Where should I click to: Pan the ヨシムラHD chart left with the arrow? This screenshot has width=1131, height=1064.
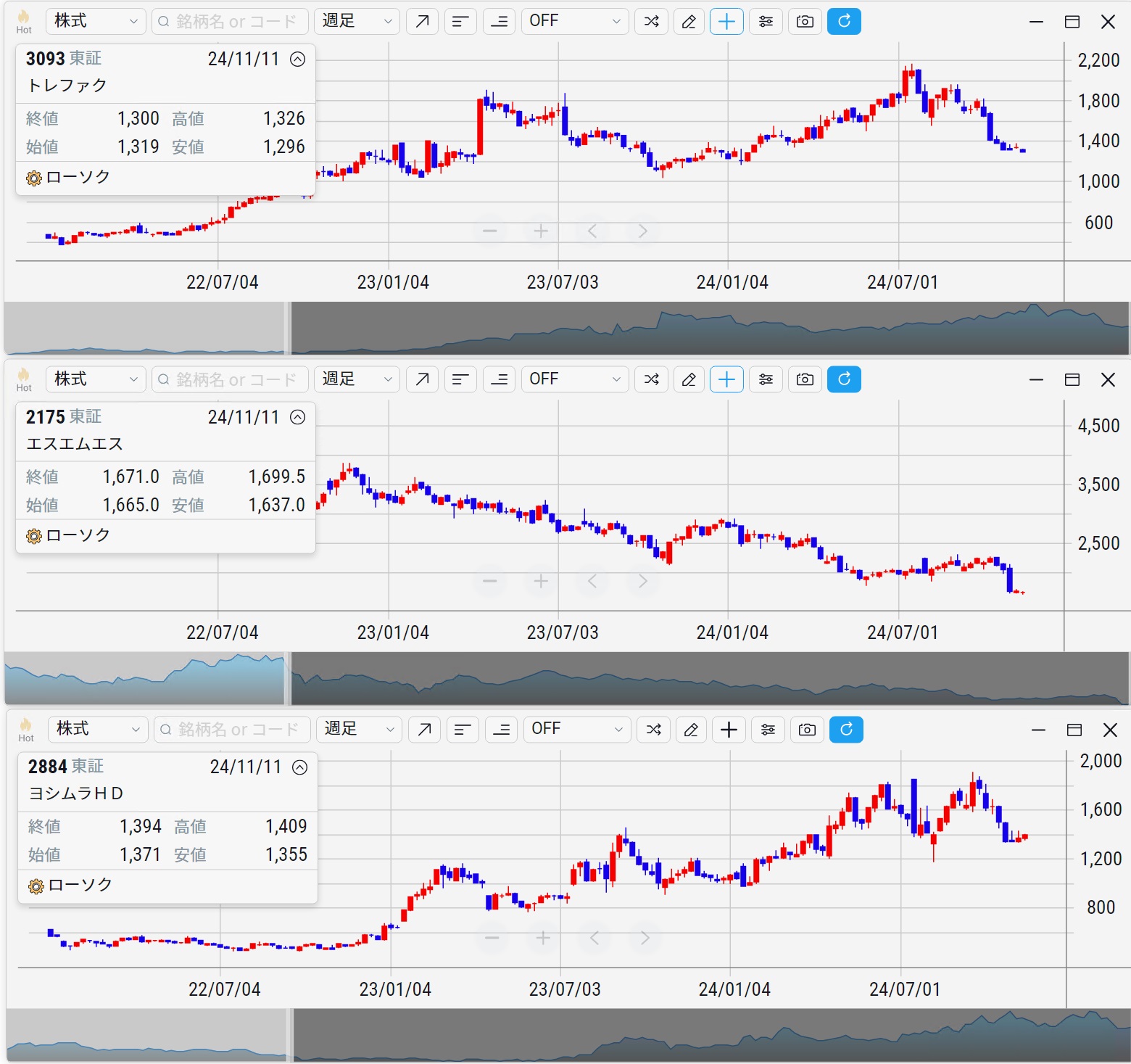(x=594, y=938)
